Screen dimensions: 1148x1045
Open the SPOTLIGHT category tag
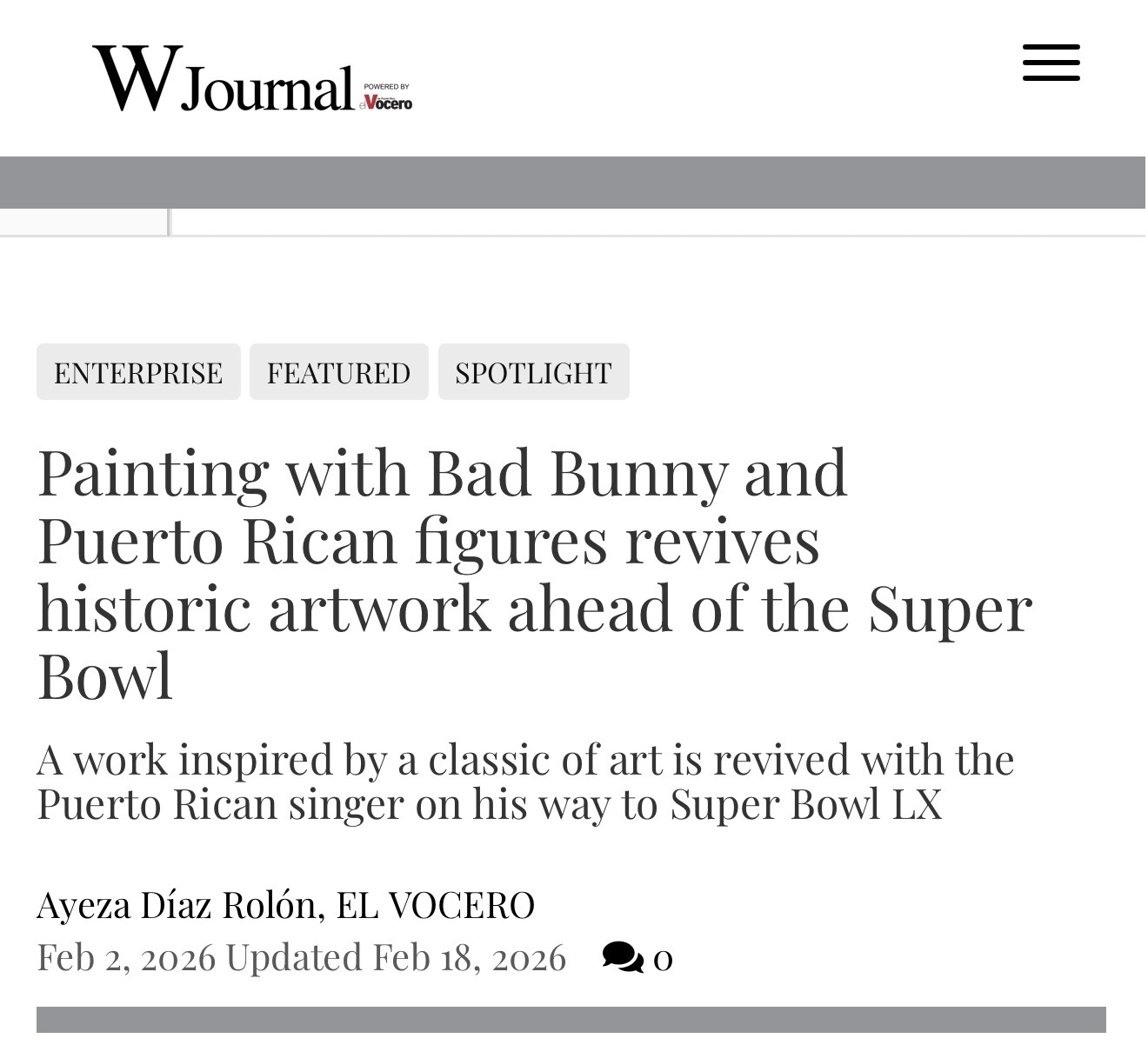point(533,372)
